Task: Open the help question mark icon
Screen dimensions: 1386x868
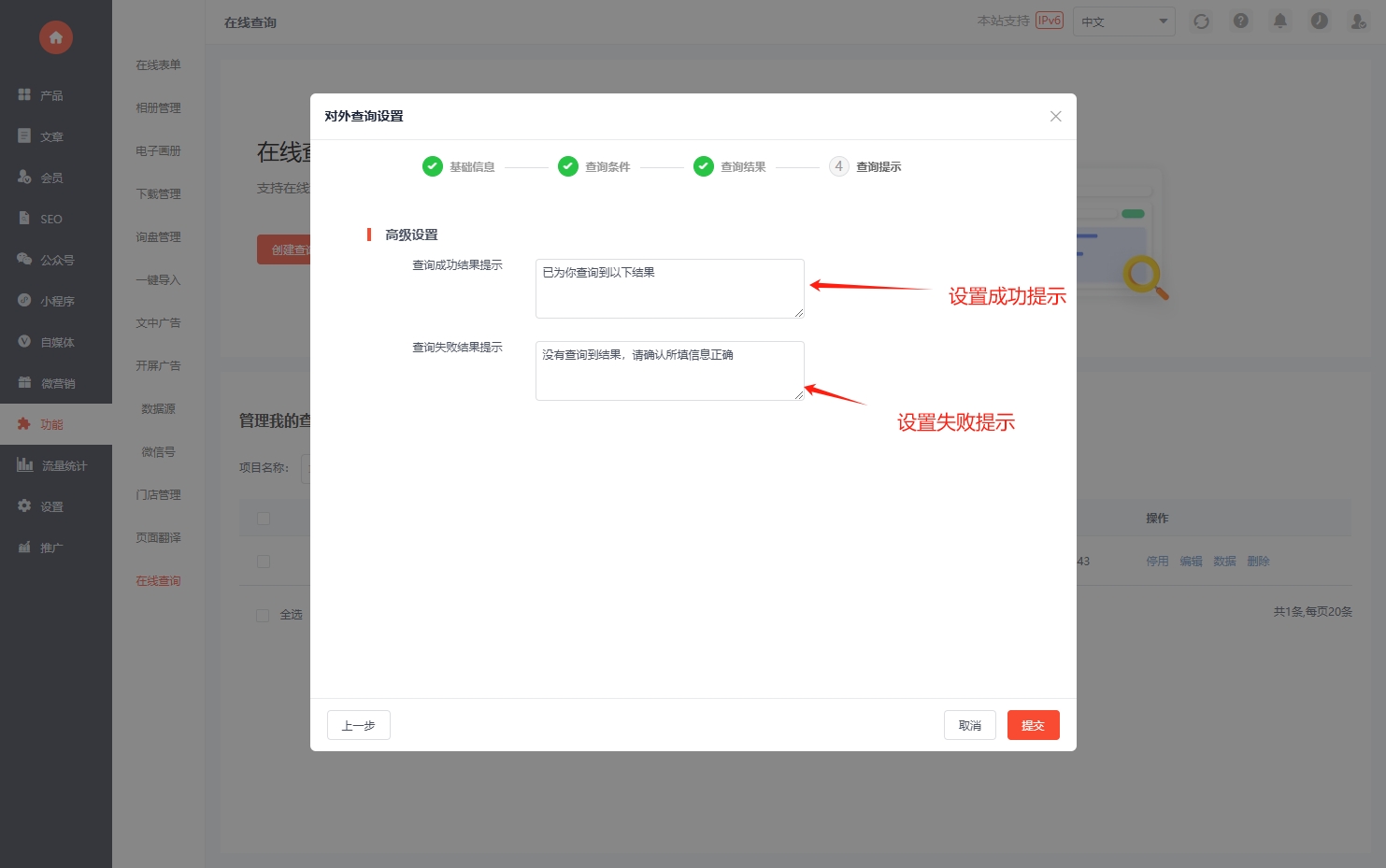Action: tap(1240, 21)
